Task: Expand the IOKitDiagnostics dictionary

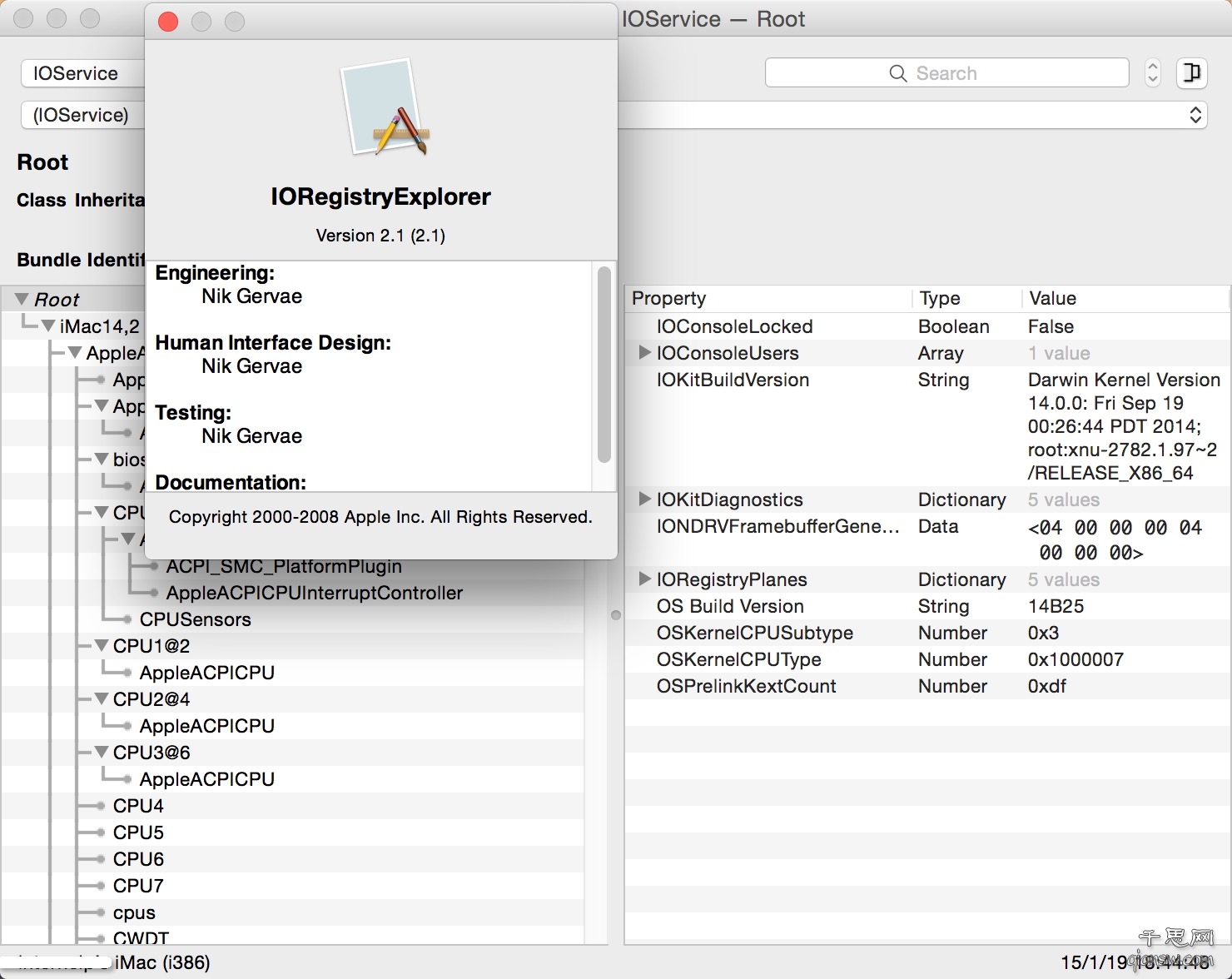Action: [x=644, y=499]
